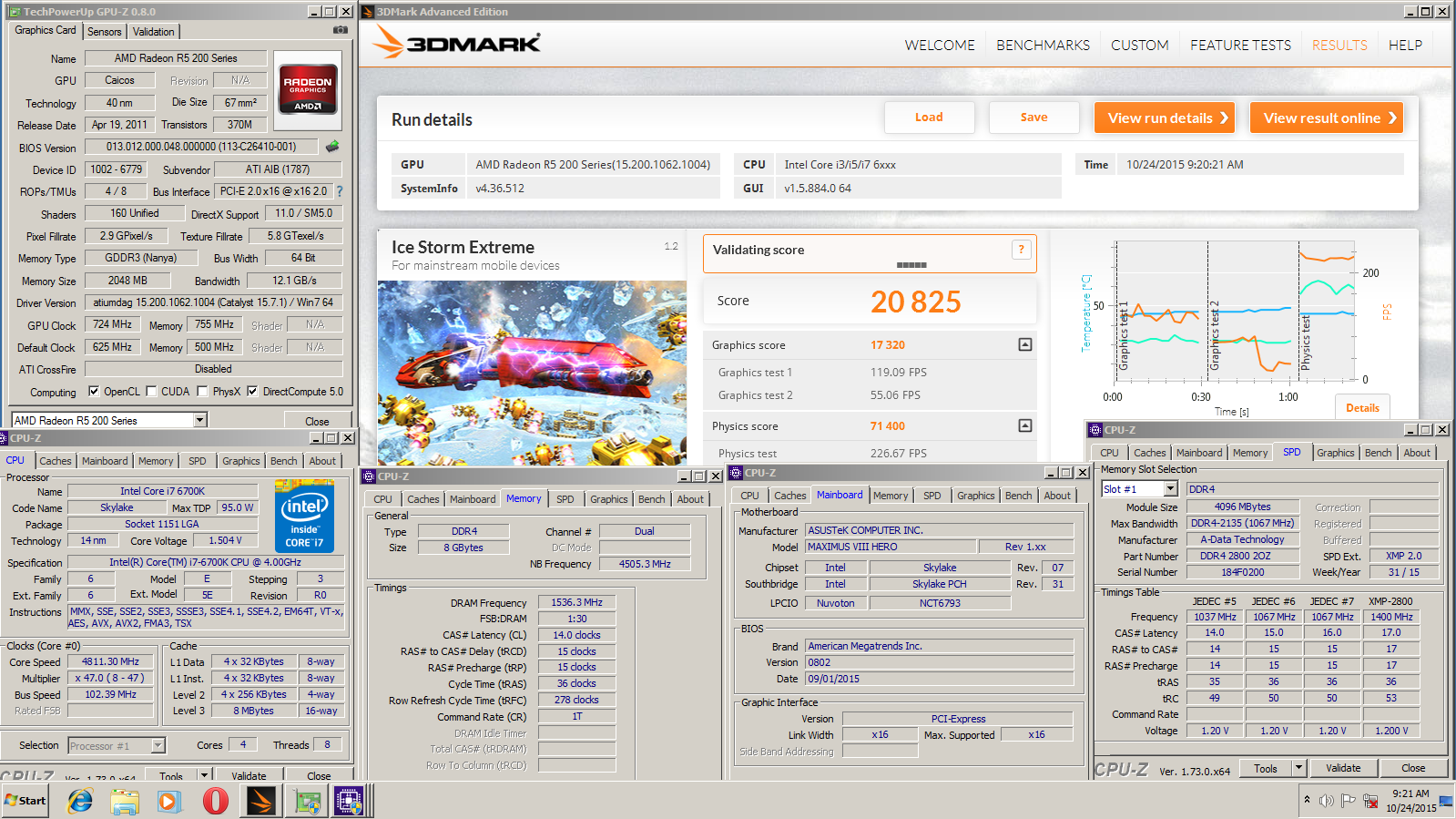Toggle the CUDA checkbox in GPU-Z
Image resolution: width=1456 pixels, height=819 pixels.
tap(151, 392)
